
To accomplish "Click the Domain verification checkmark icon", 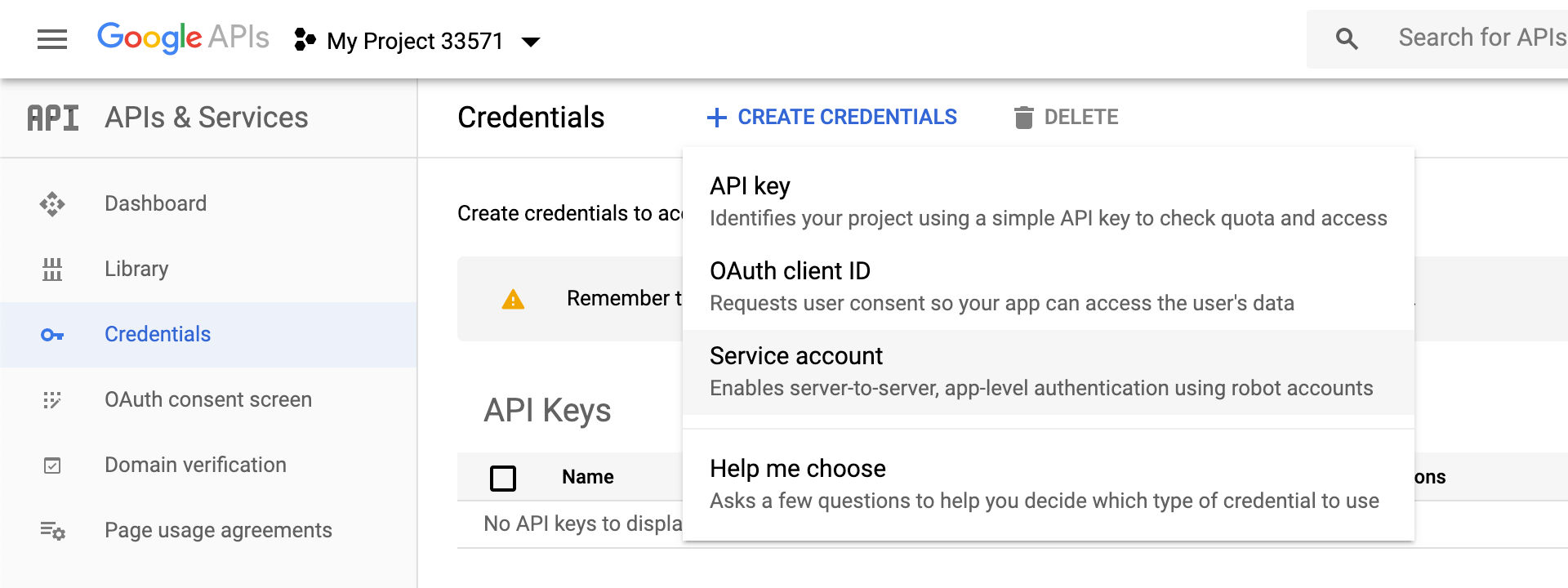I will tap(52, 465).
